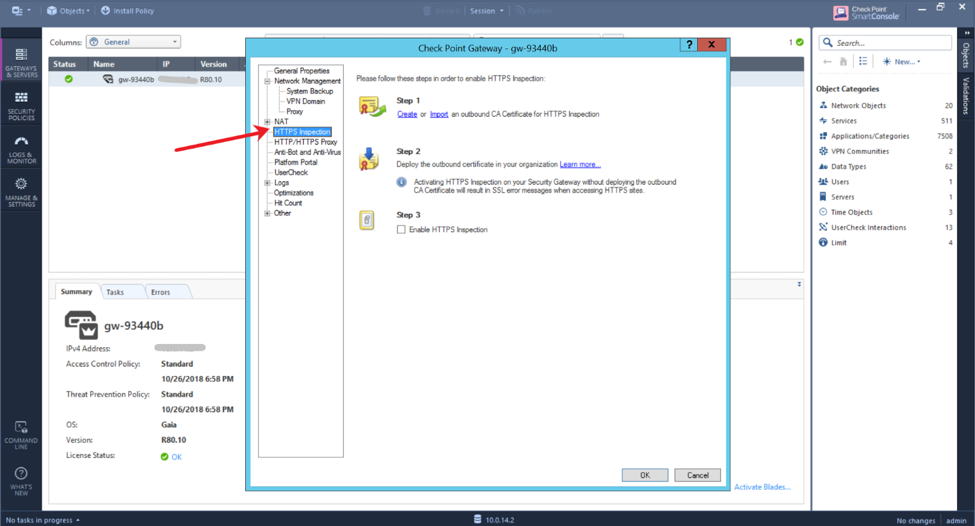Viewport: 975px width, 526px height.
Task: Select Hit Count tree item
Action: coord(288,203)
